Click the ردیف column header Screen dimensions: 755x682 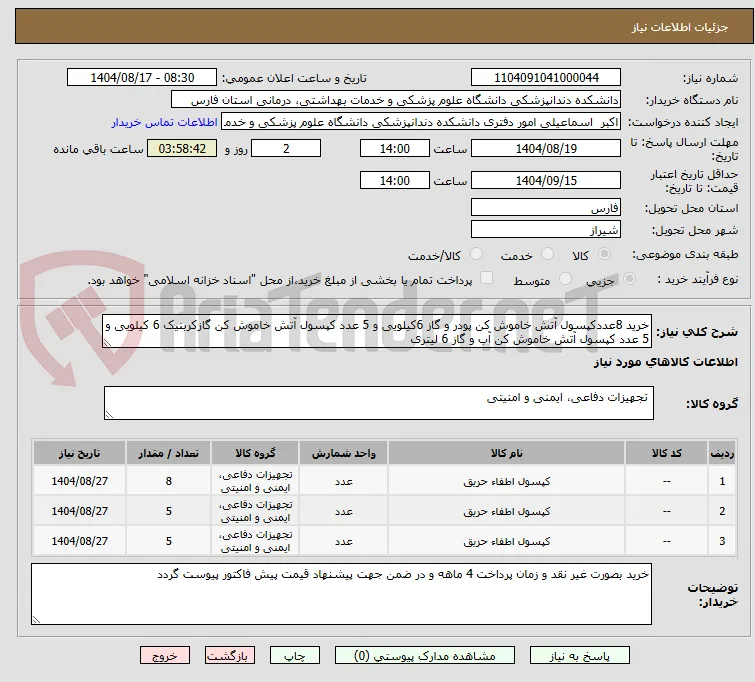[x=722, y=453]
